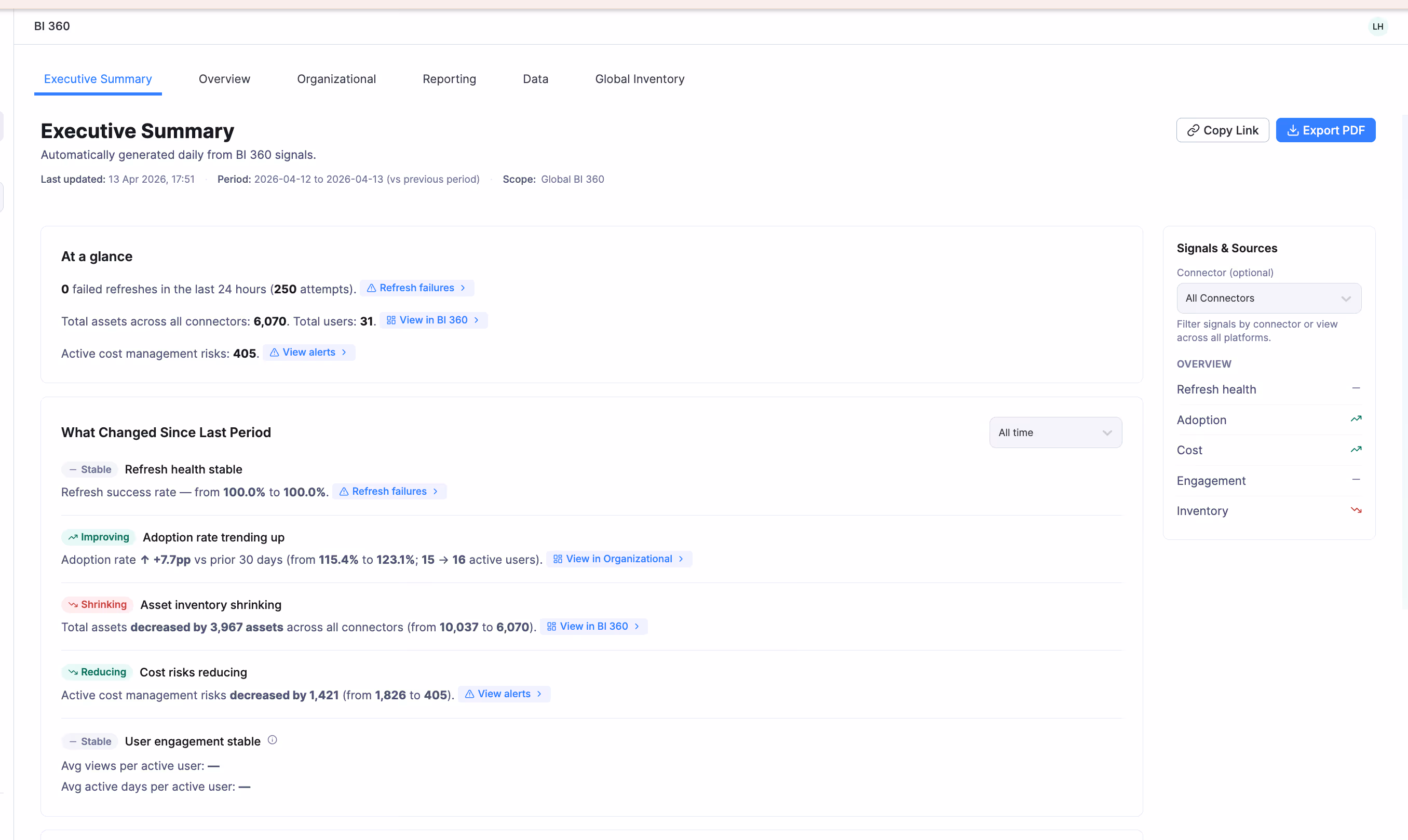Open Refresh failures link under Refresh health stable
Viewport: 1408px width, 840px height.
coord(389,491)
